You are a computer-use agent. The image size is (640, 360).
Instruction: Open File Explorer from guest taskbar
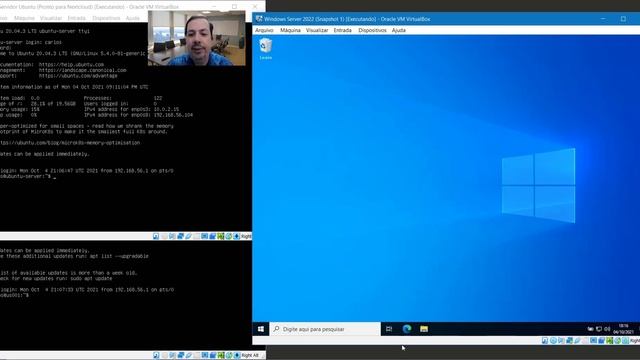(424, 329)
